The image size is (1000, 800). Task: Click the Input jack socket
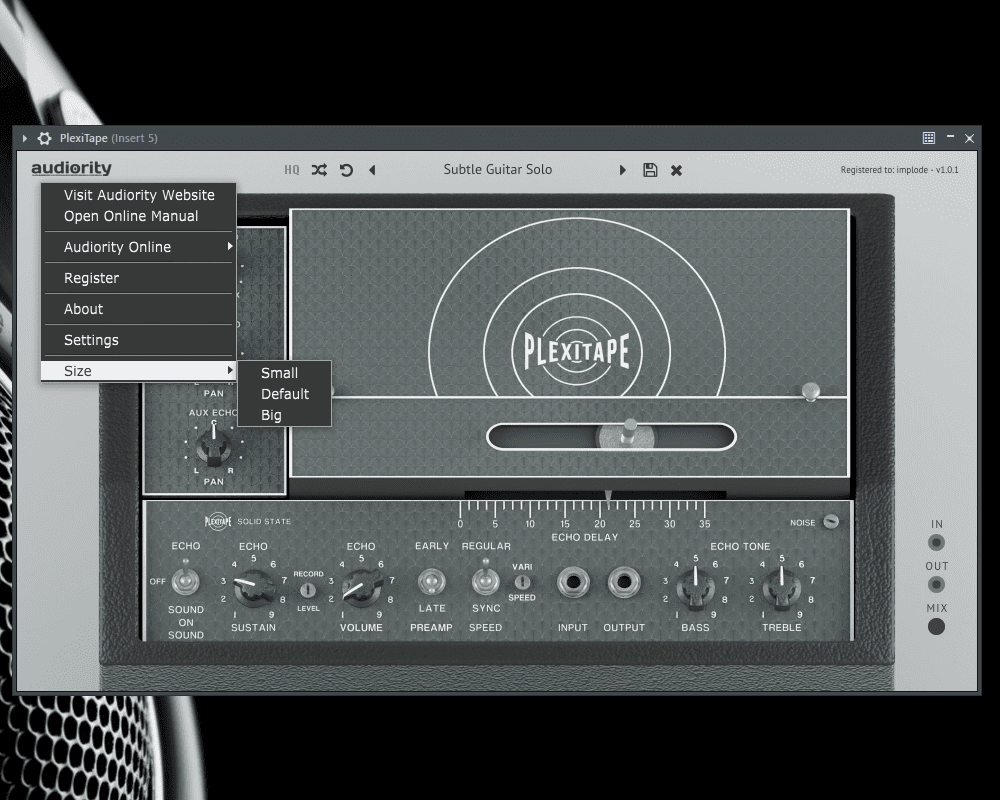tap(573, 582)
